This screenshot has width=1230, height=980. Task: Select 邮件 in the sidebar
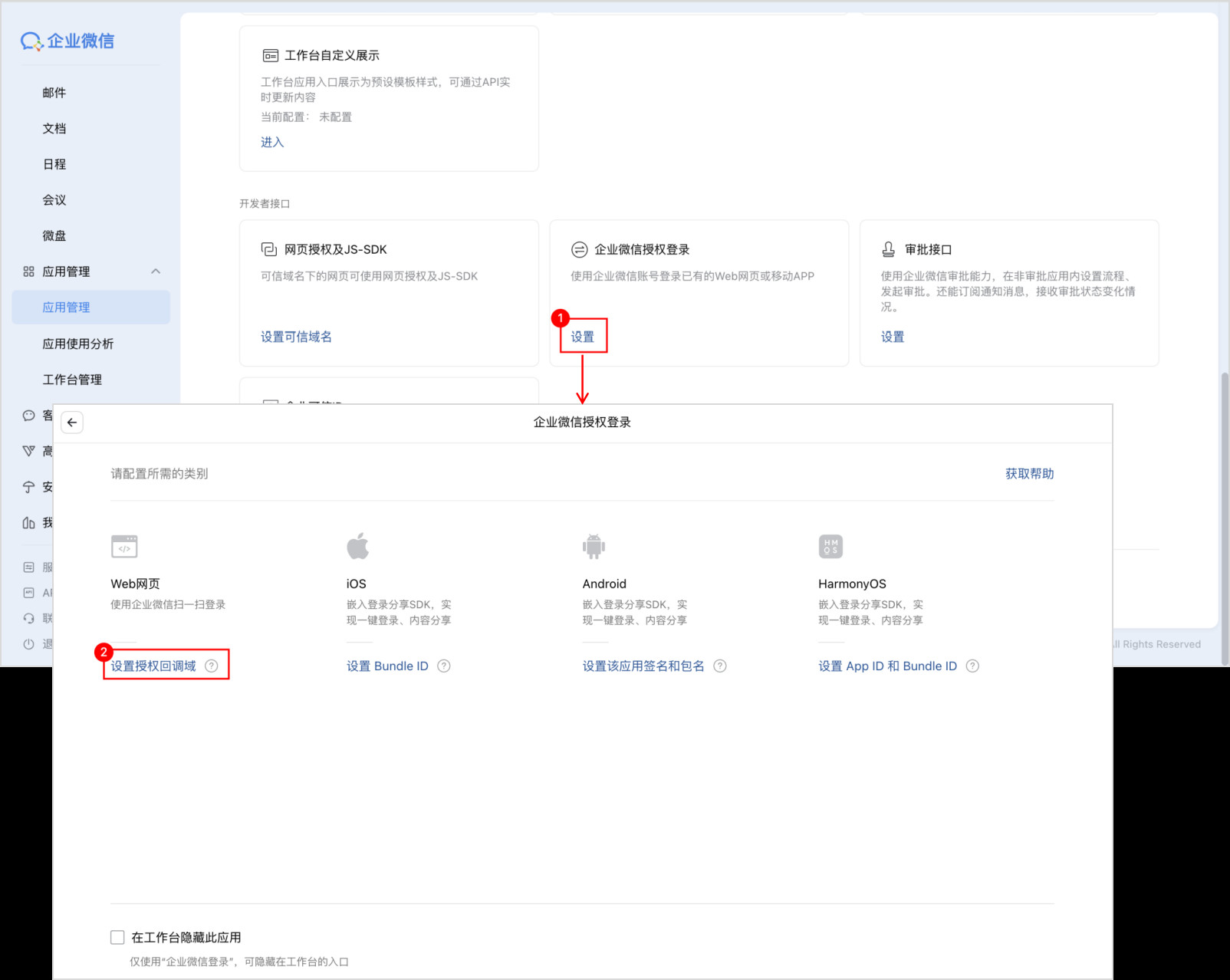coord(54,93)
